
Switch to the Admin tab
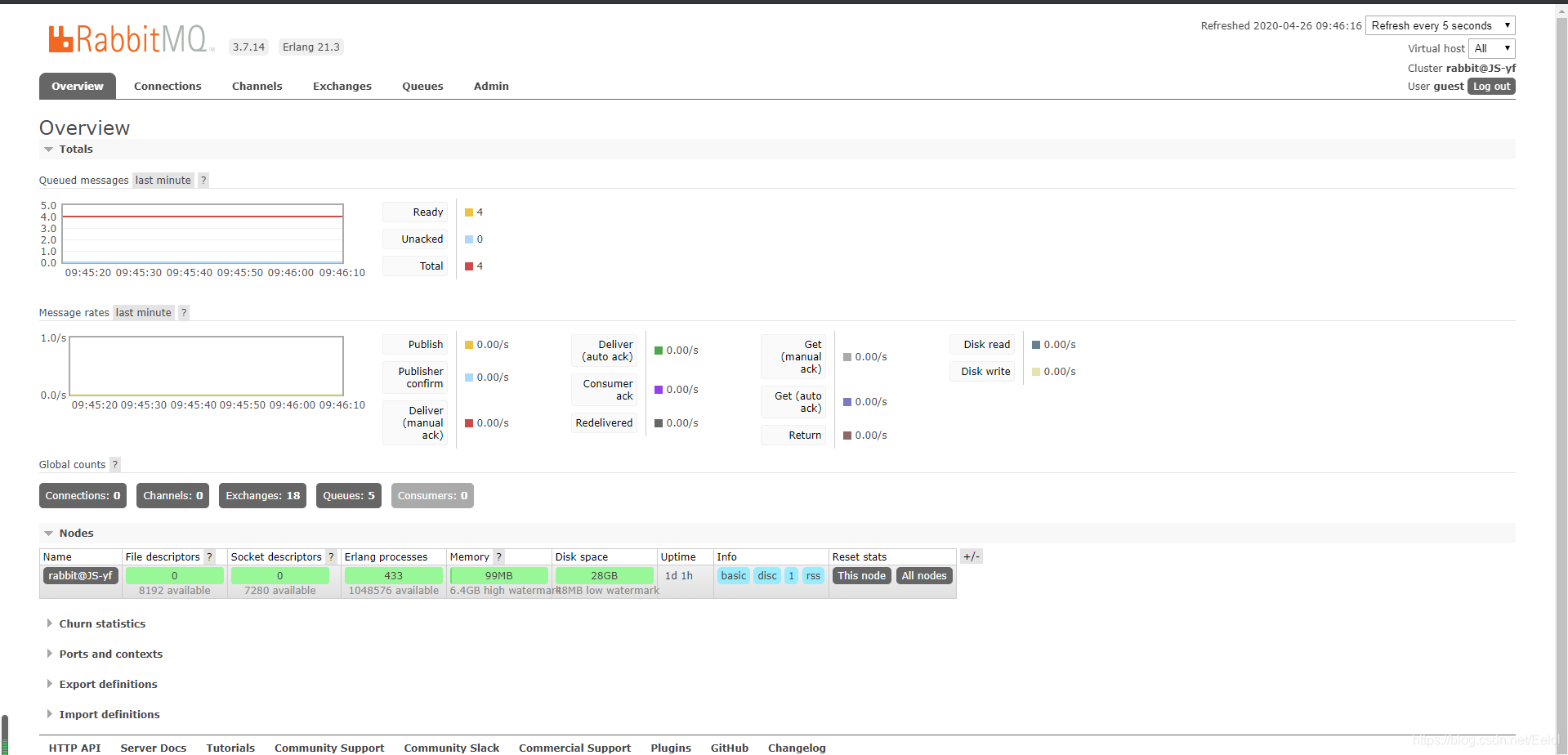tap(491, 87)
